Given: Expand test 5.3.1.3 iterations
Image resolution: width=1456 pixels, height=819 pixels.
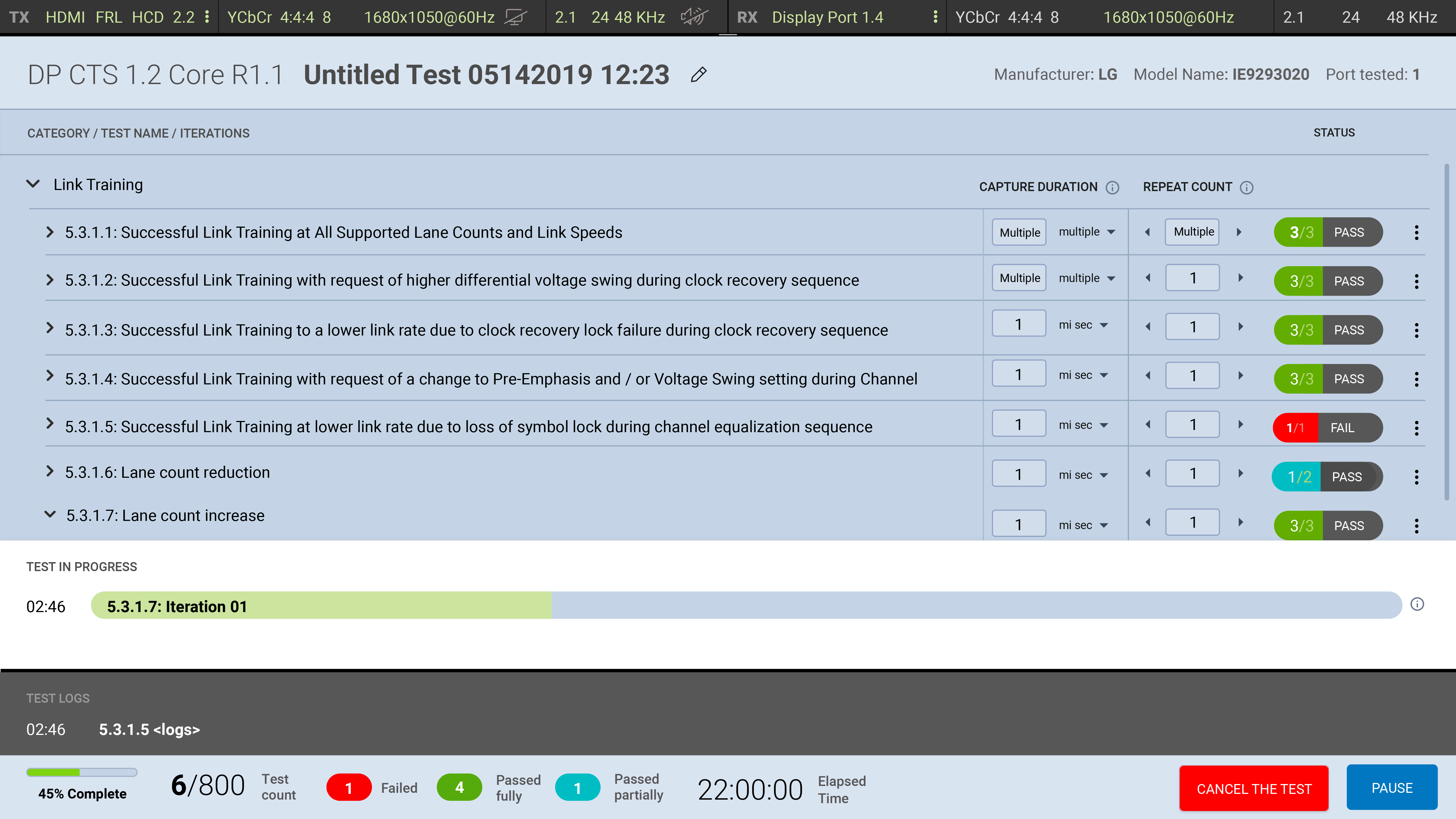Looking at the screenshot, I should (x=50, y=328).
